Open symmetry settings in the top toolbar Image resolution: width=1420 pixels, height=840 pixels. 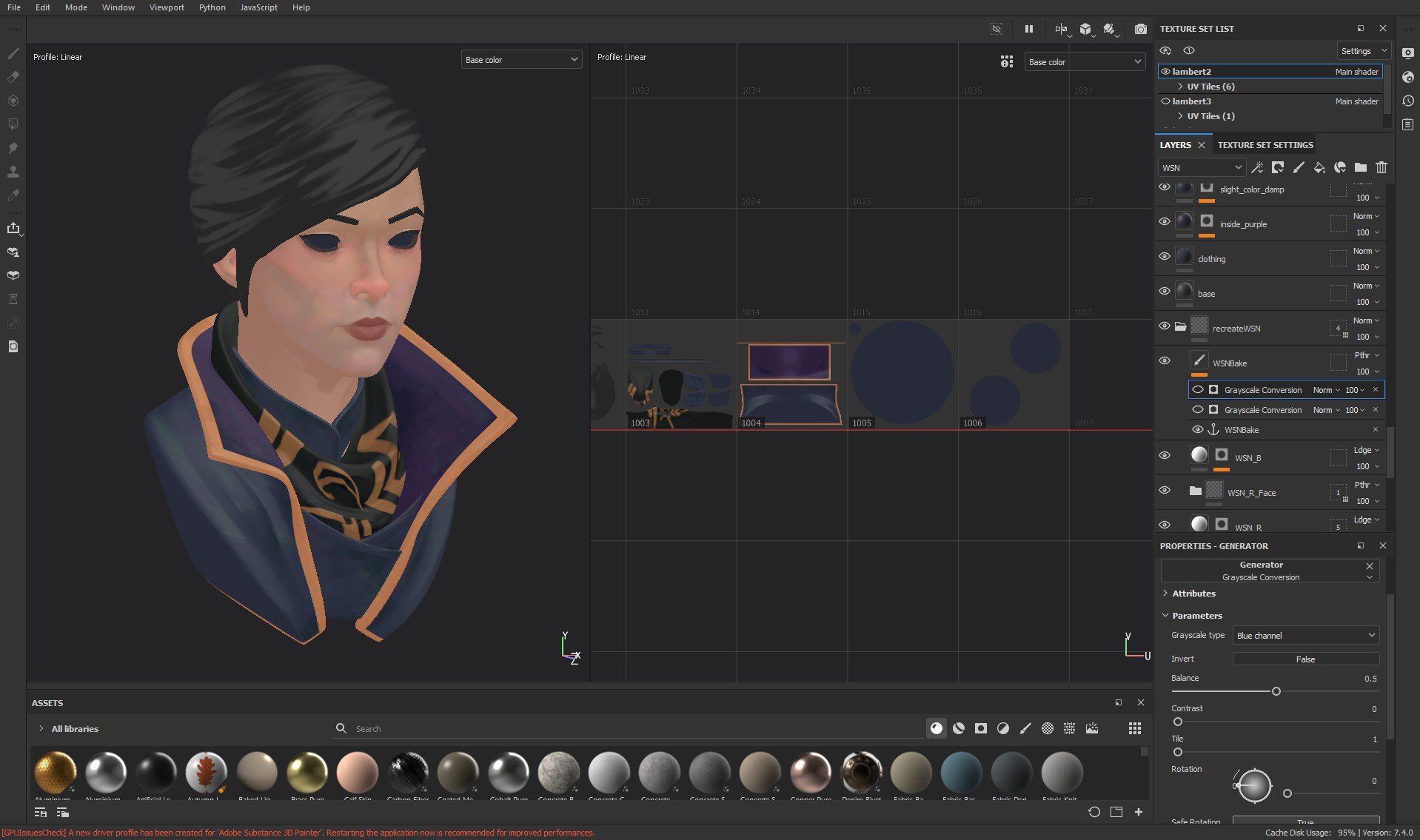click(1061, 29)
